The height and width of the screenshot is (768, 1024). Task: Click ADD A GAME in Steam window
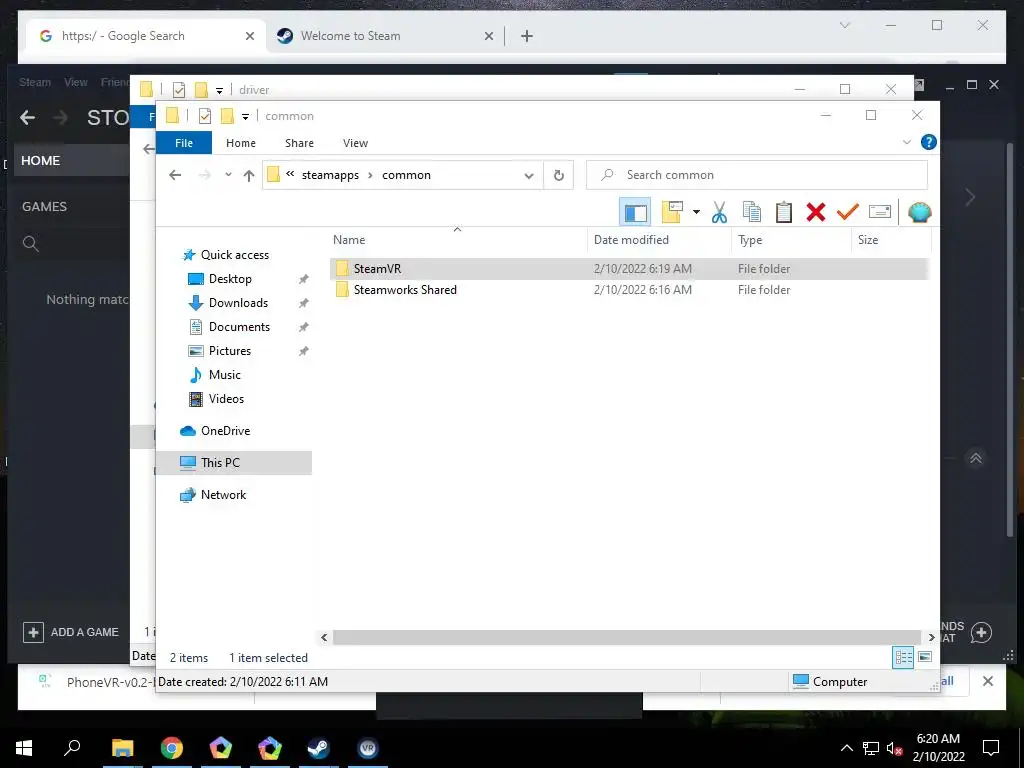(x=71, y=632)
